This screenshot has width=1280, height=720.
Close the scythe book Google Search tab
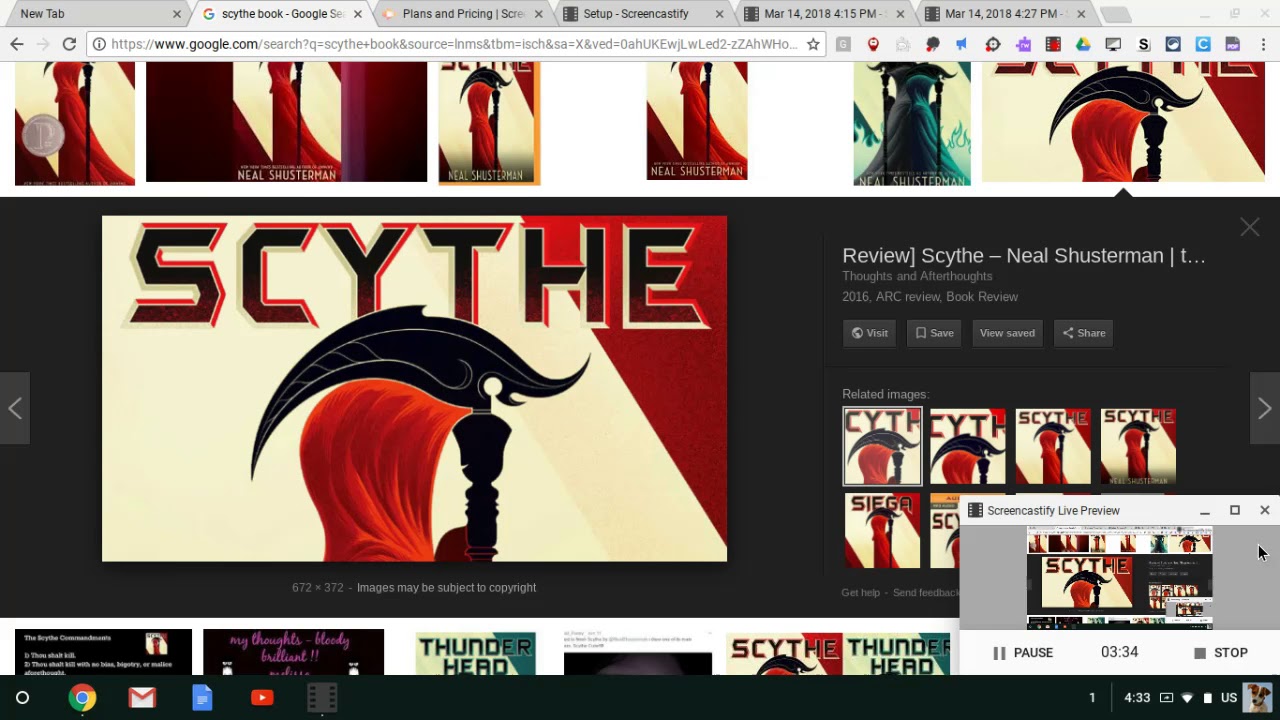(357, 14)
